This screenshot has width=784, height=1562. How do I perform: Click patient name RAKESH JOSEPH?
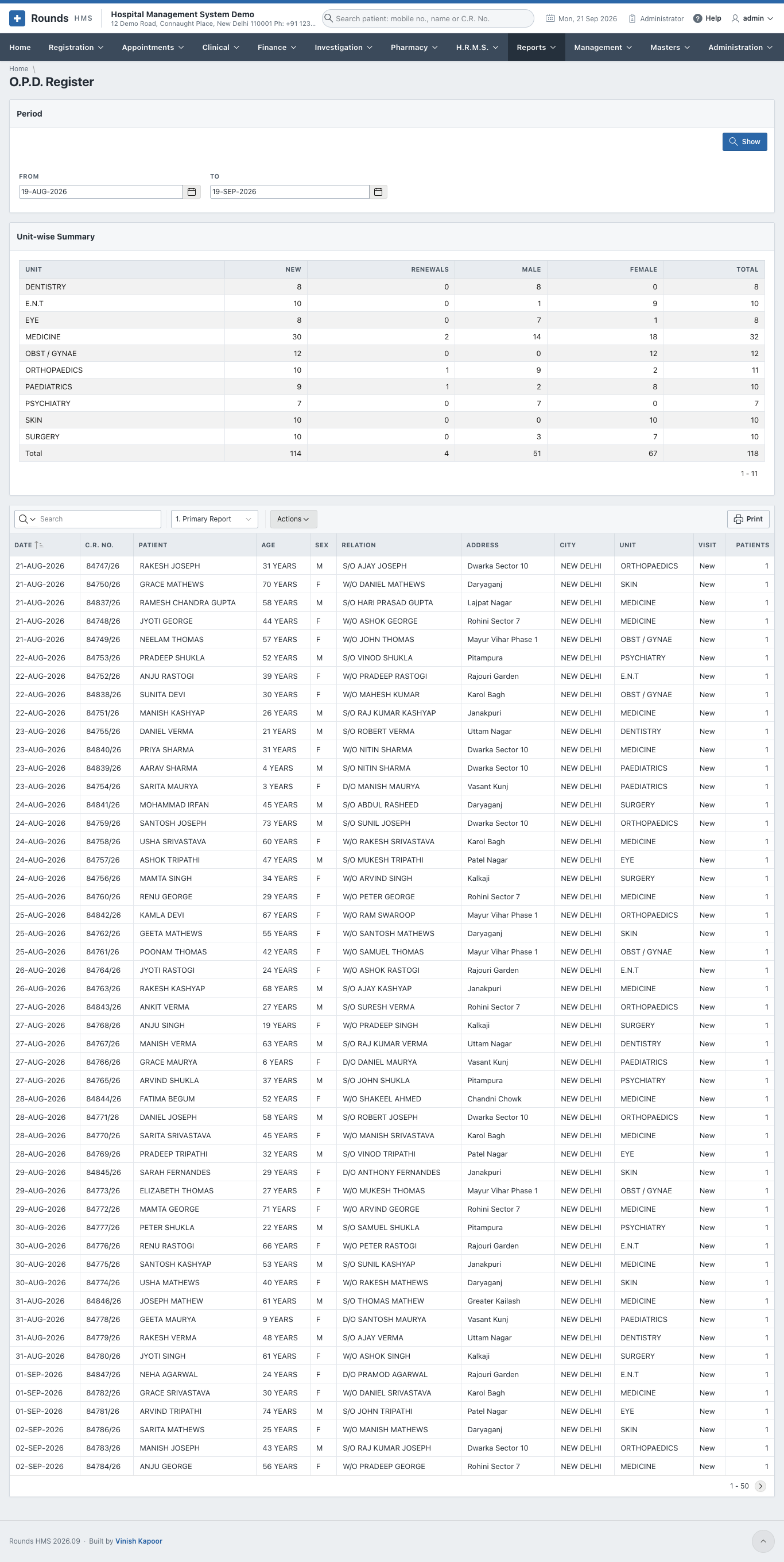(170, 566)
